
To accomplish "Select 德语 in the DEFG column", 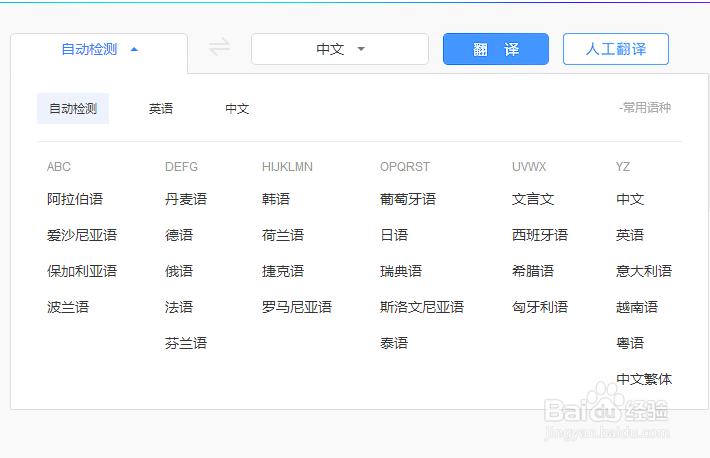I will [179, 235].
